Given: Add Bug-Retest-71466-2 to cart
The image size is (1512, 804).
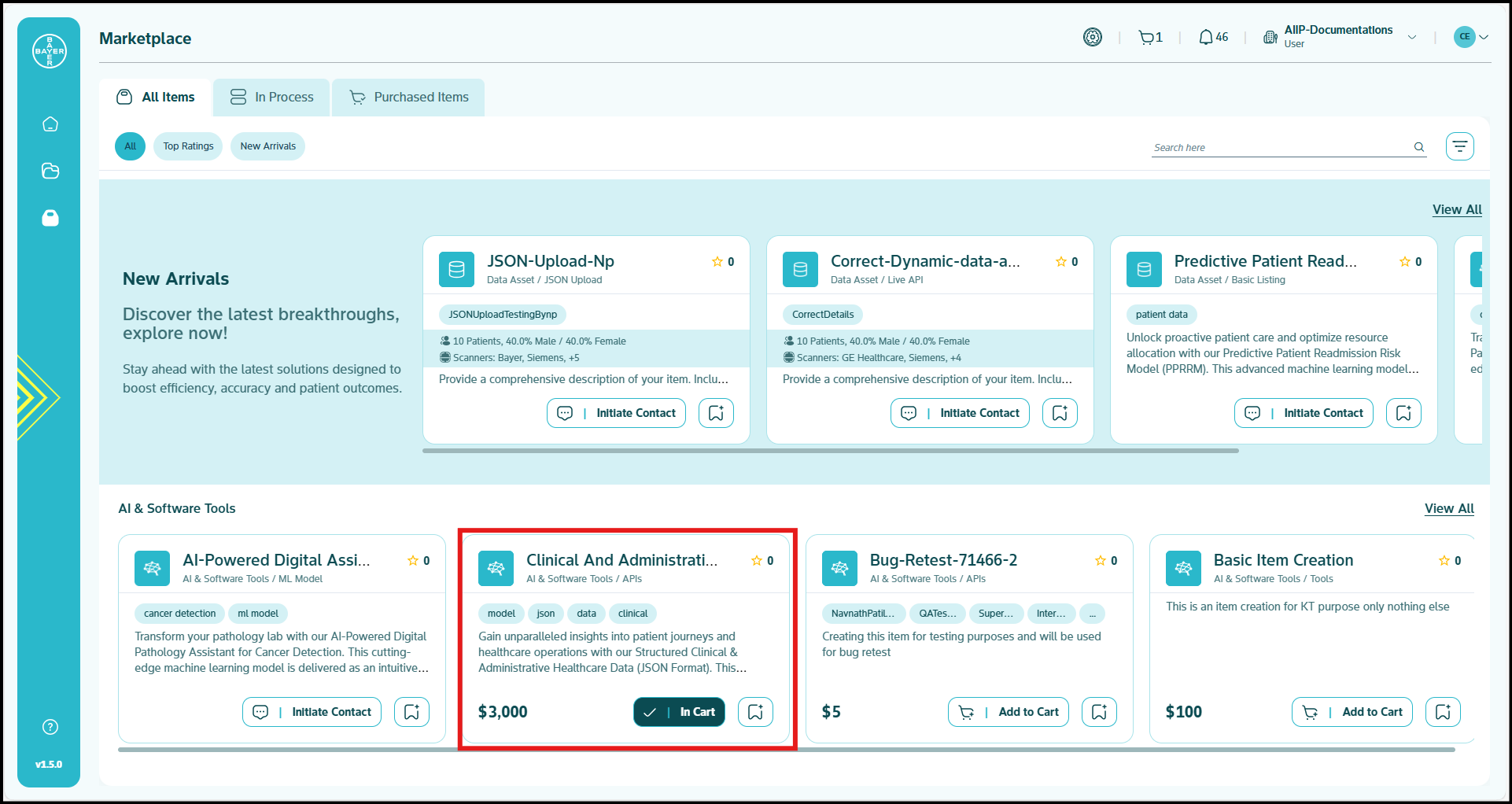Looking at the screenshot, I should (1009, 712).
